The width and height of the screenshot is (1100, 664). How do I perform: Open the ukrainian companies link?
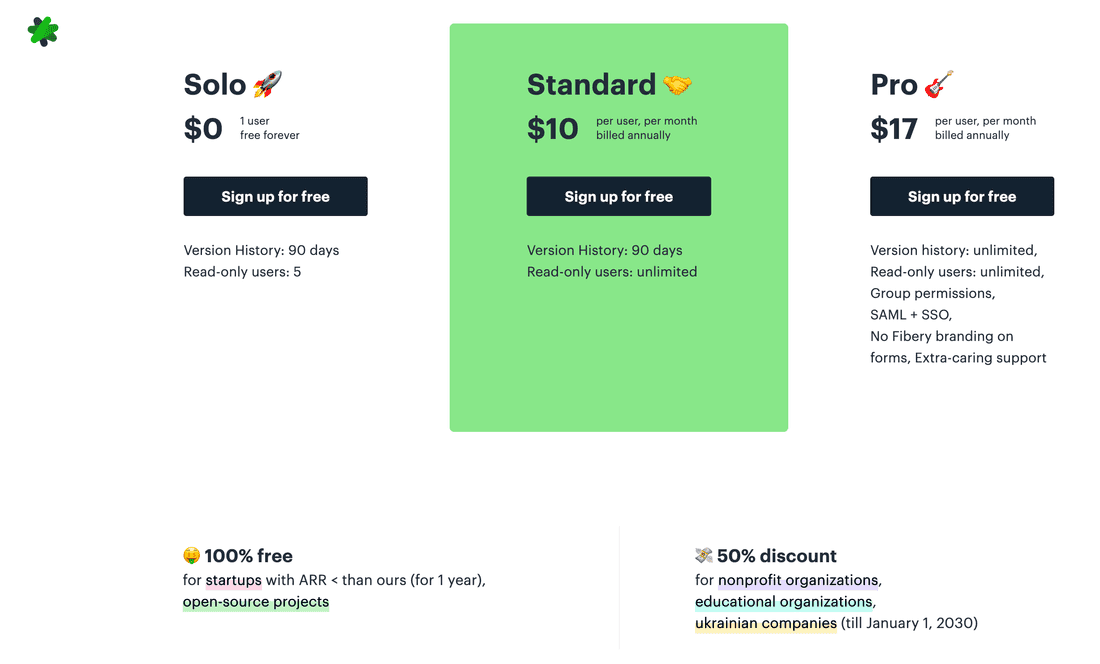tap(766, 623)
